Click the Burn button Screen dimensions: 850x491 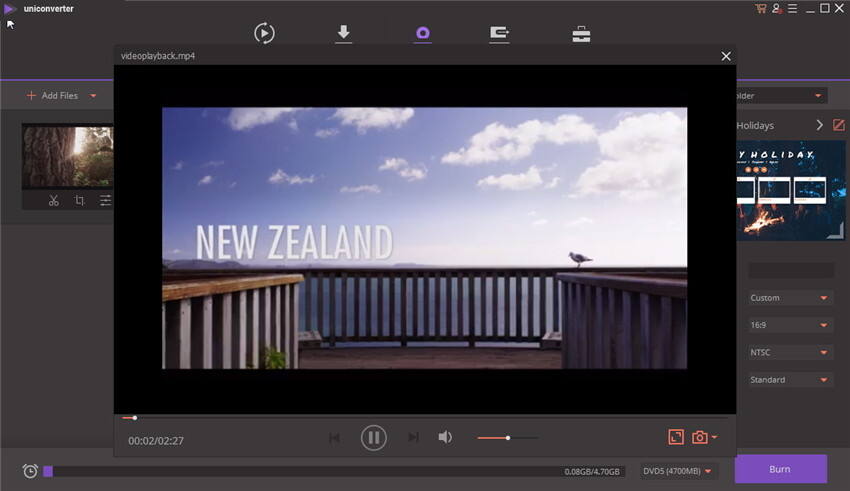(780, 469)
